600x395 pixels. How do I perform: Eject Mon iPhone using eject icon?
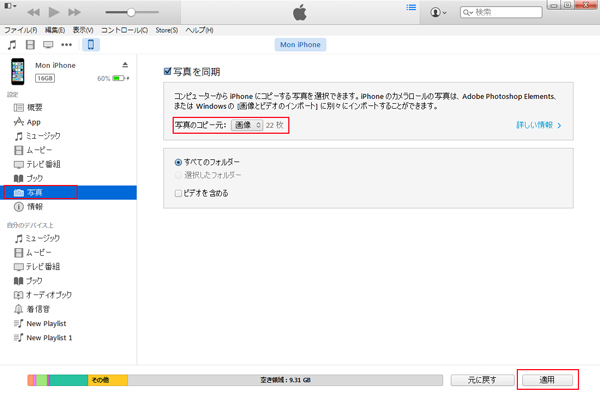[x=125, y=65]
